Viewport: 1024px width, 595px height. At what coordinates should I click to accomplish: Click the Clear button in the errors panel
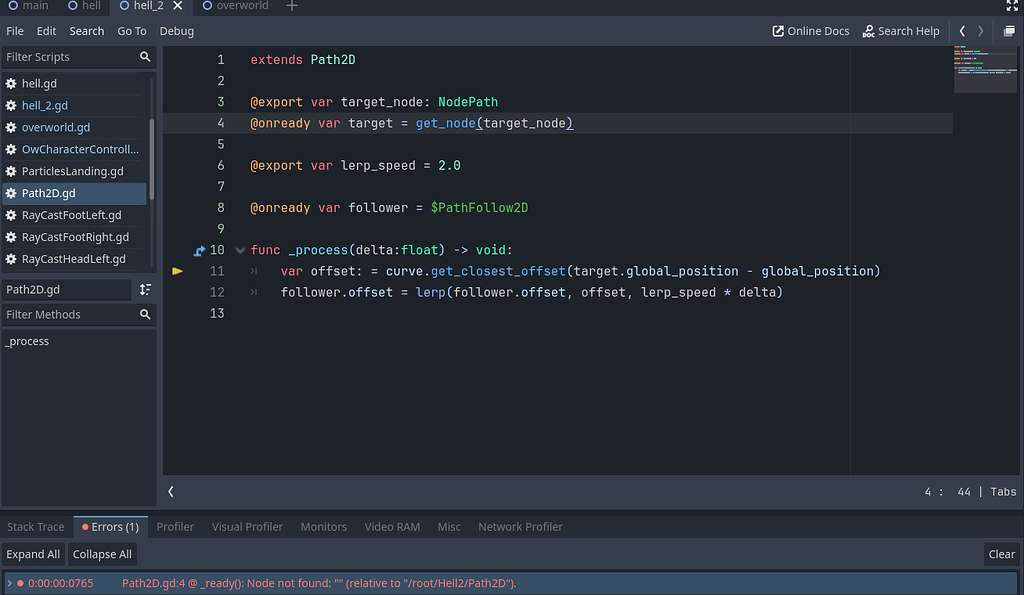point(1001,553)
